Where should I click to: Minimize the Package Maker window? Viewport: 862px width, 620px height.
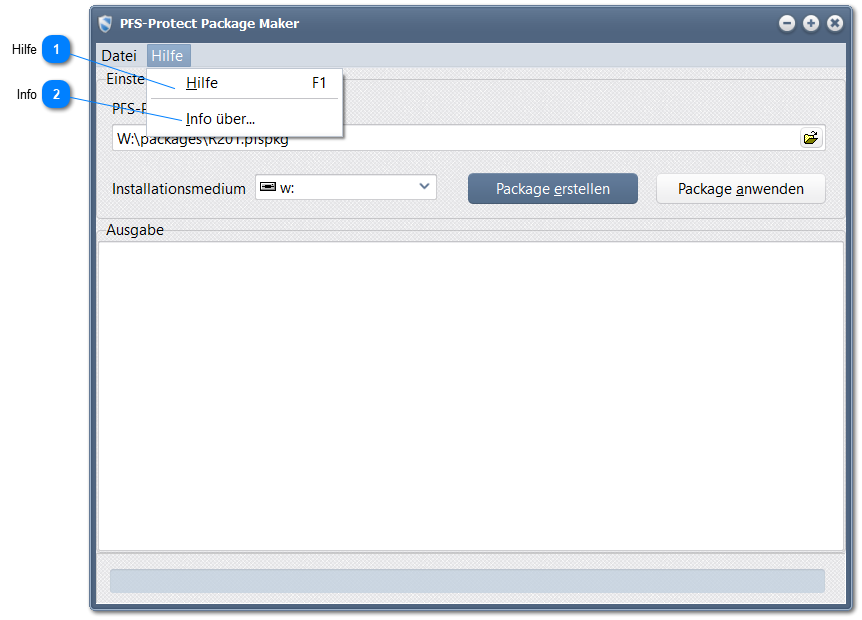tap(787, 23)
